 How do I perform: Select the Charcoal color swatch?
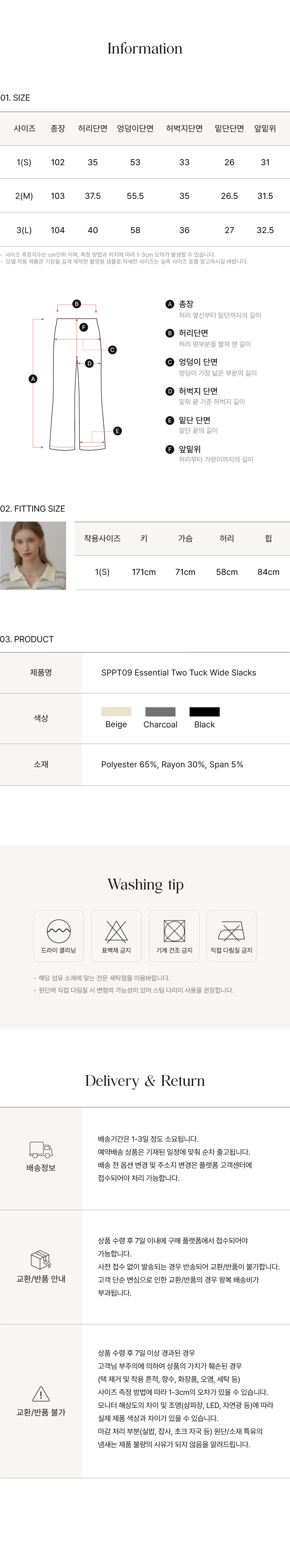160,711
